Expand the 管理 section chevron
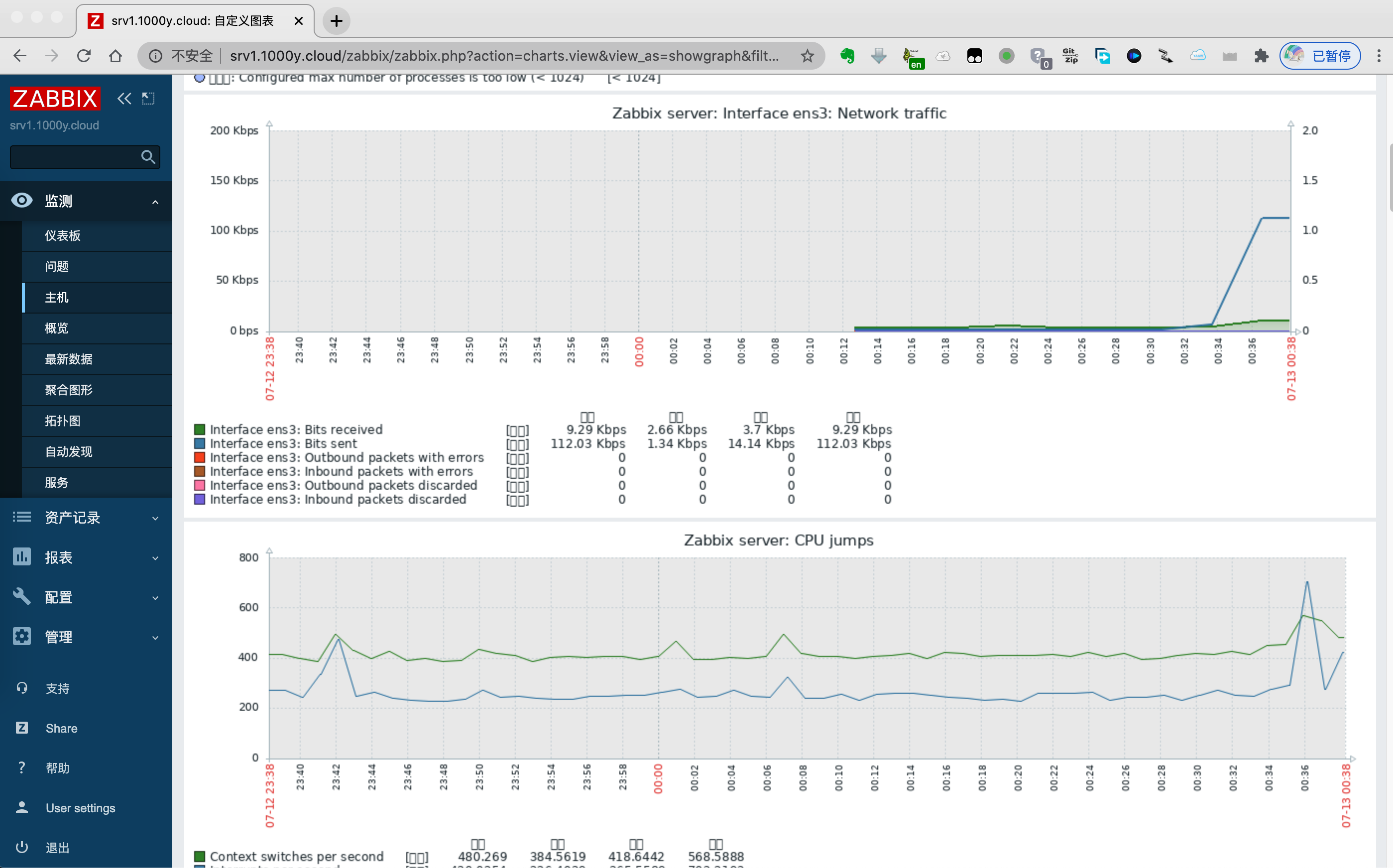This screenshot has width=1393, height=868. (155, 638)
